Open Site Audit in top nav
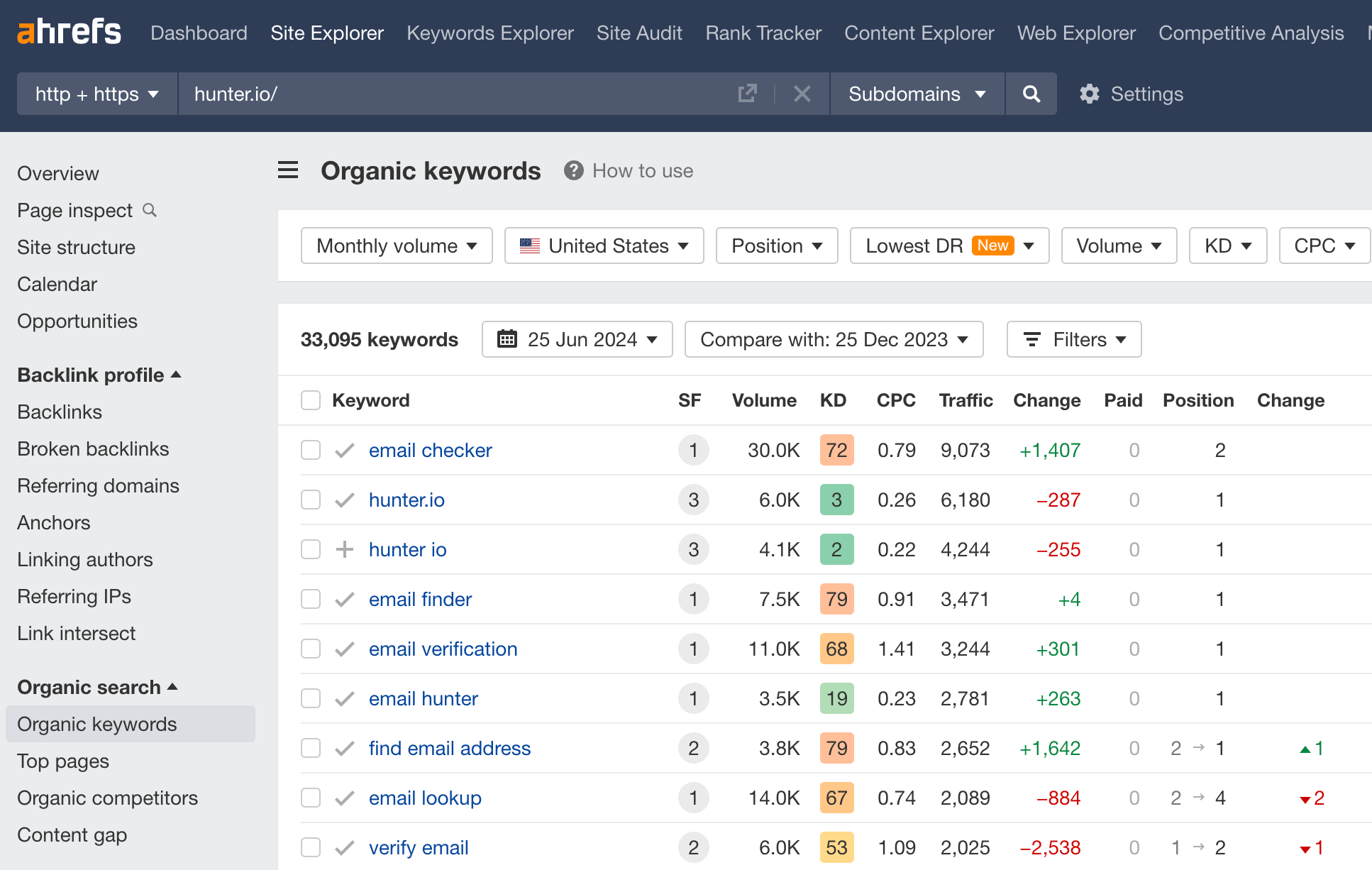Image resolution: width=1372 pixels, height=870 pixels. [639, 33]
